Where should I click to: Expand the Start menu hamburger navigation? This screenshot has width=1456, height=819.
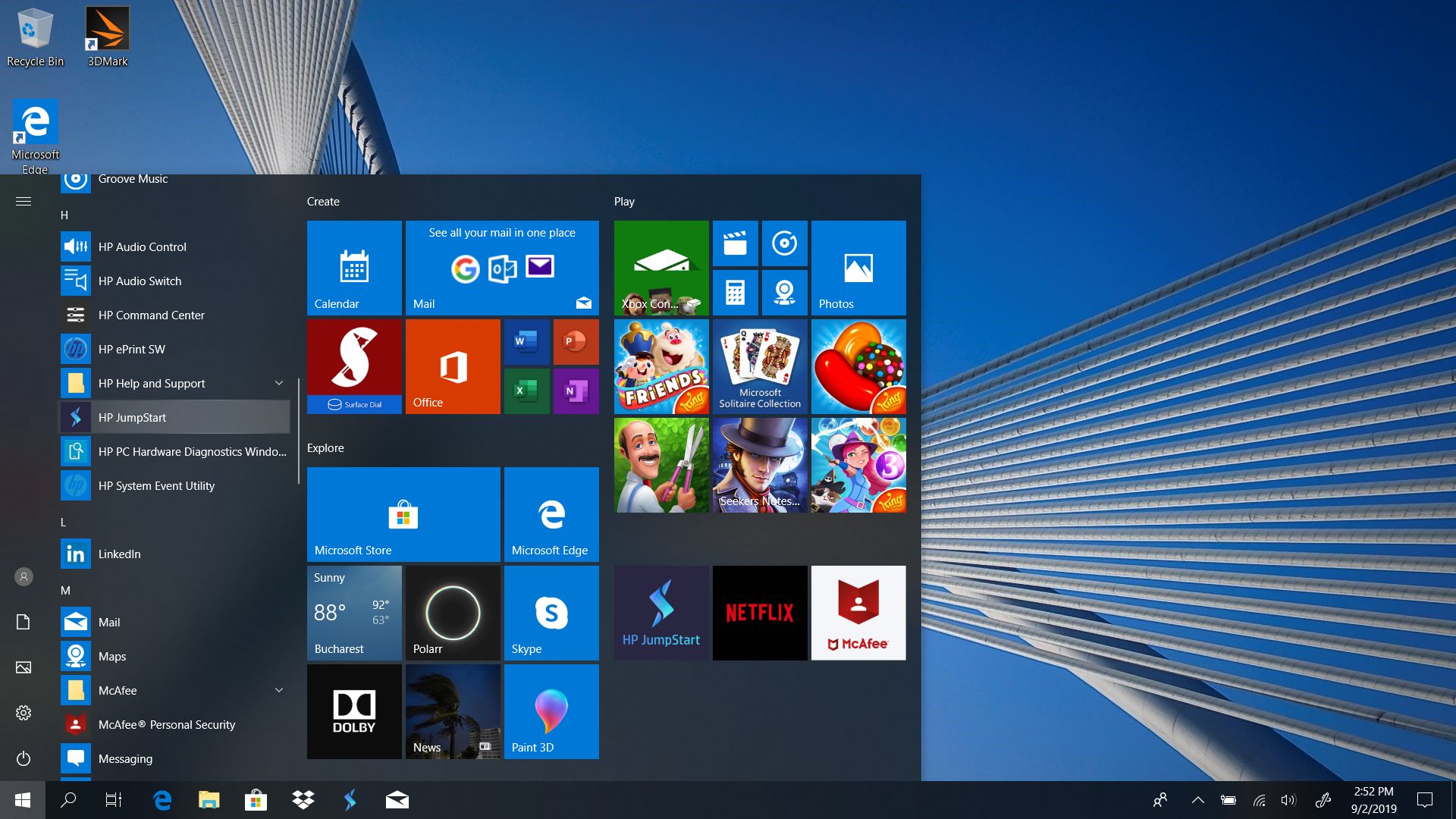24,201
